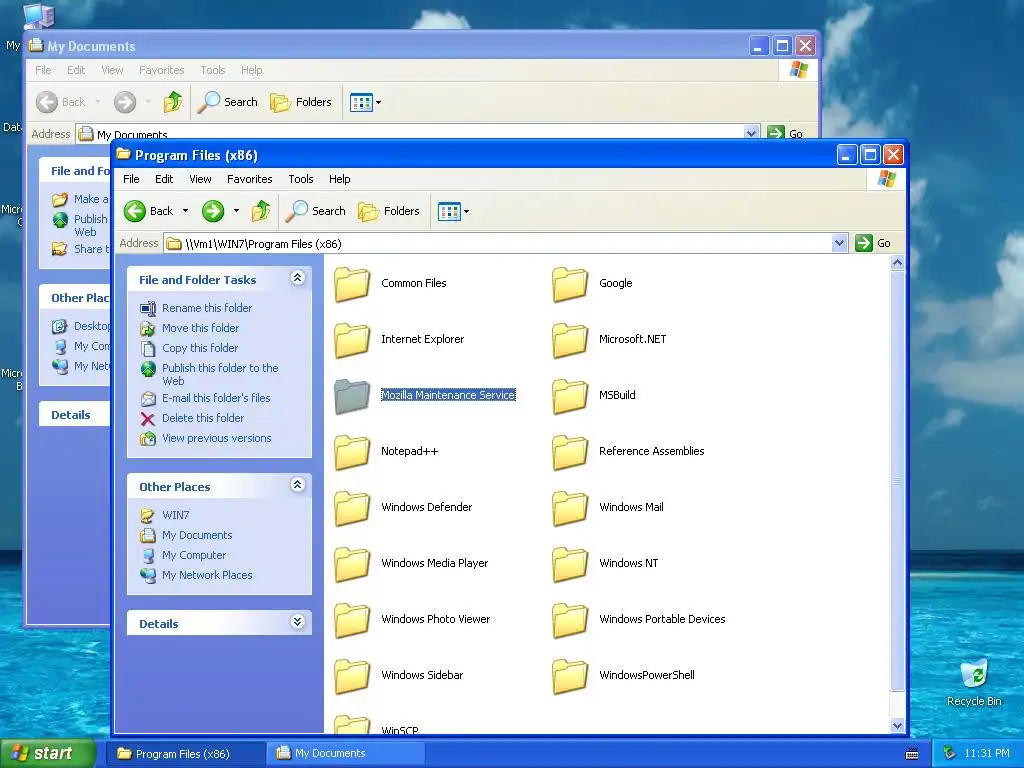This screenshot has width=1024, height=768.
Task: Select Windows Portable Devices folder icon
Action: (570, 621)
